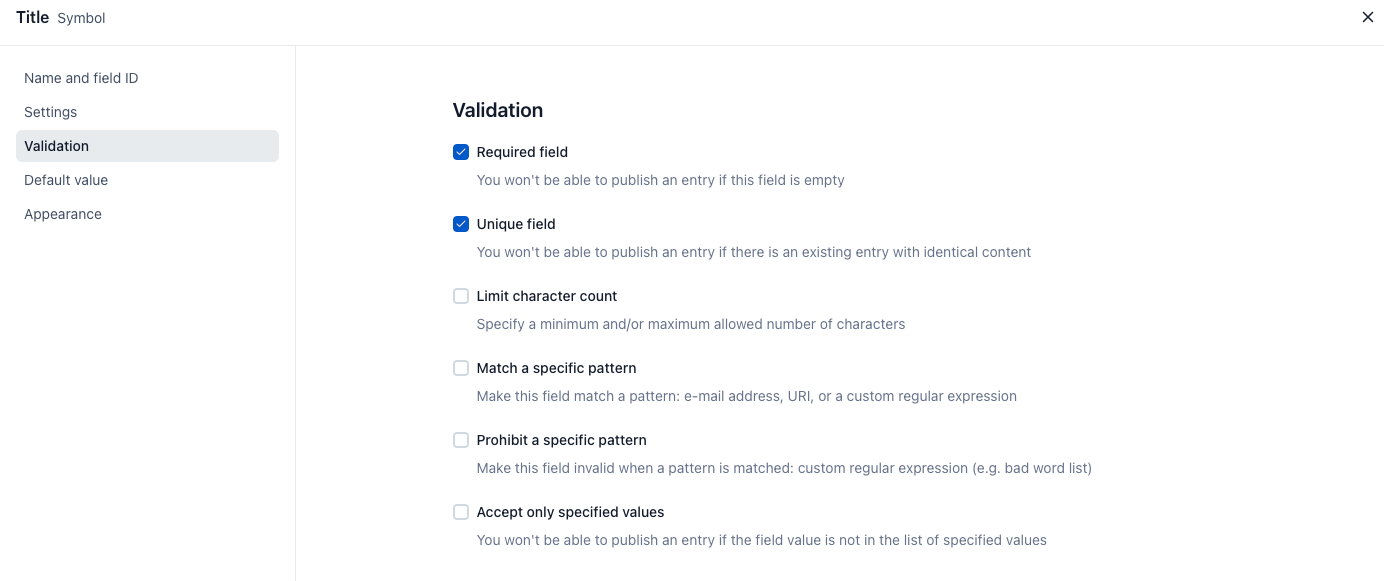The image size is (1384, 581).
Task: Click the Title field name
Action: (32, 17)
